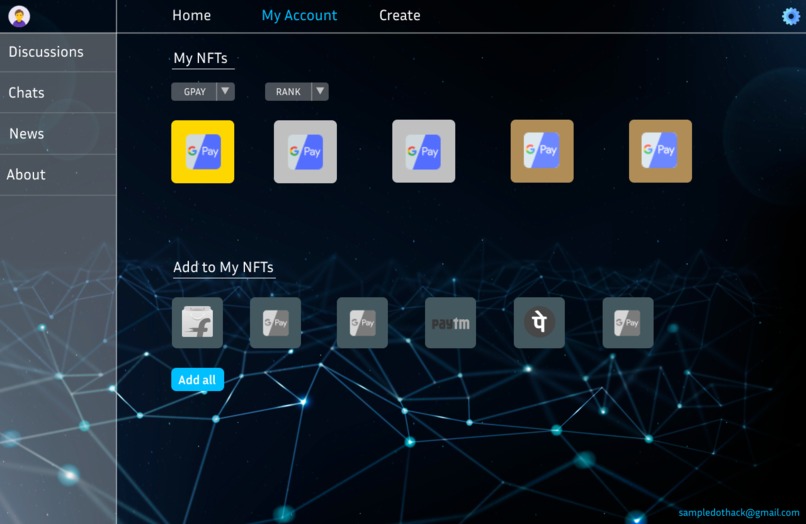806x524 pixels.
Task: Select the first silver-framed GPay NFT
Action: (305, 152)
